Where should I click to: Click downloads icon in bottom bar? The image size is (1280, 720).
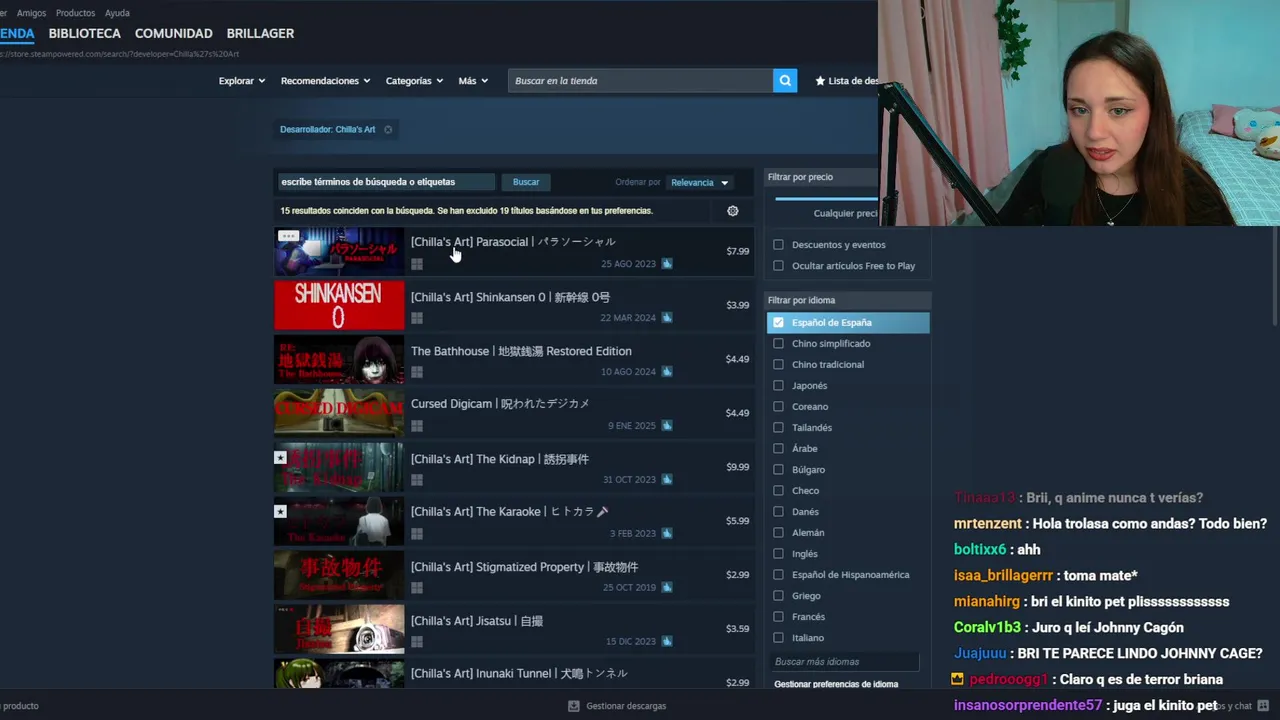574,706
